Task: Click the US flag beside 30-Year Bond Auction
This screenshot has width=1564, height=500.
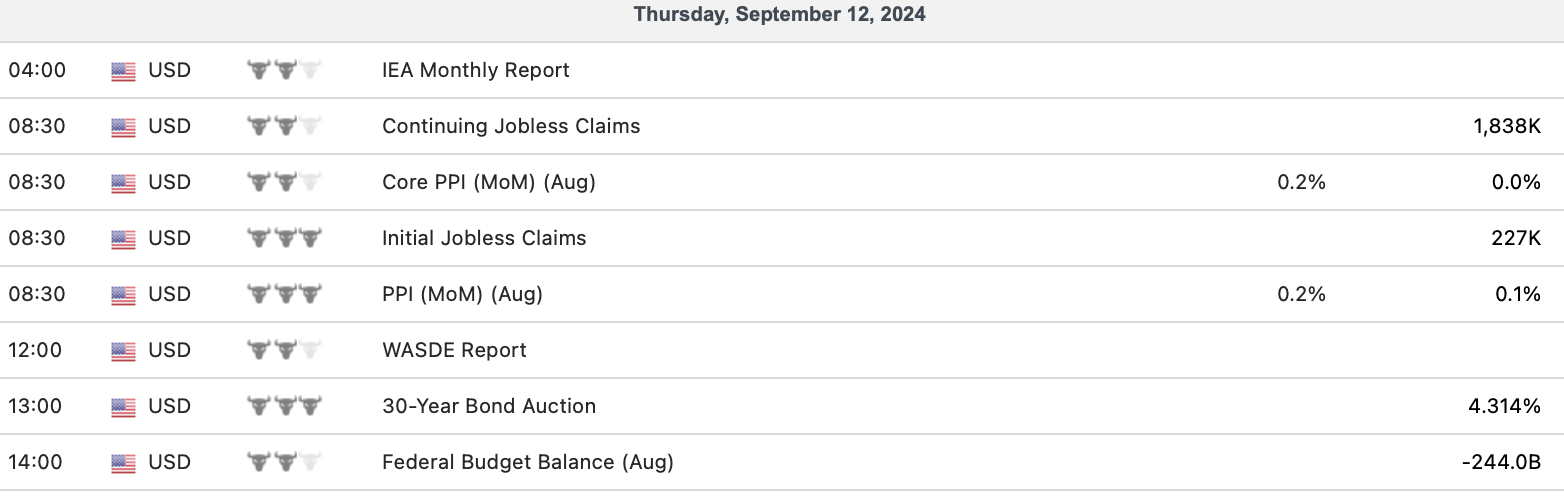Action: point(123,407)
